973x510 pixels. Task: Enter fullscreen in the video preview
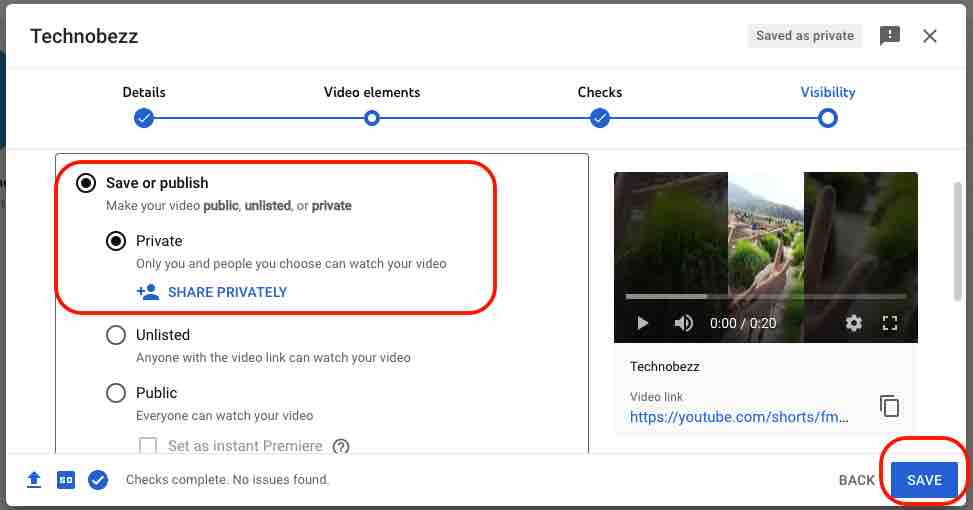click(x=890, y=323)
